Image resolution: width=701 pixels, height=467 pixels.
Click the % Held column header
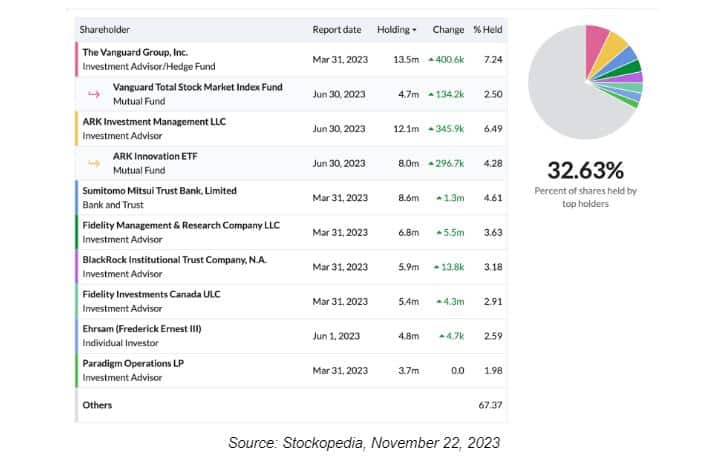487,30
